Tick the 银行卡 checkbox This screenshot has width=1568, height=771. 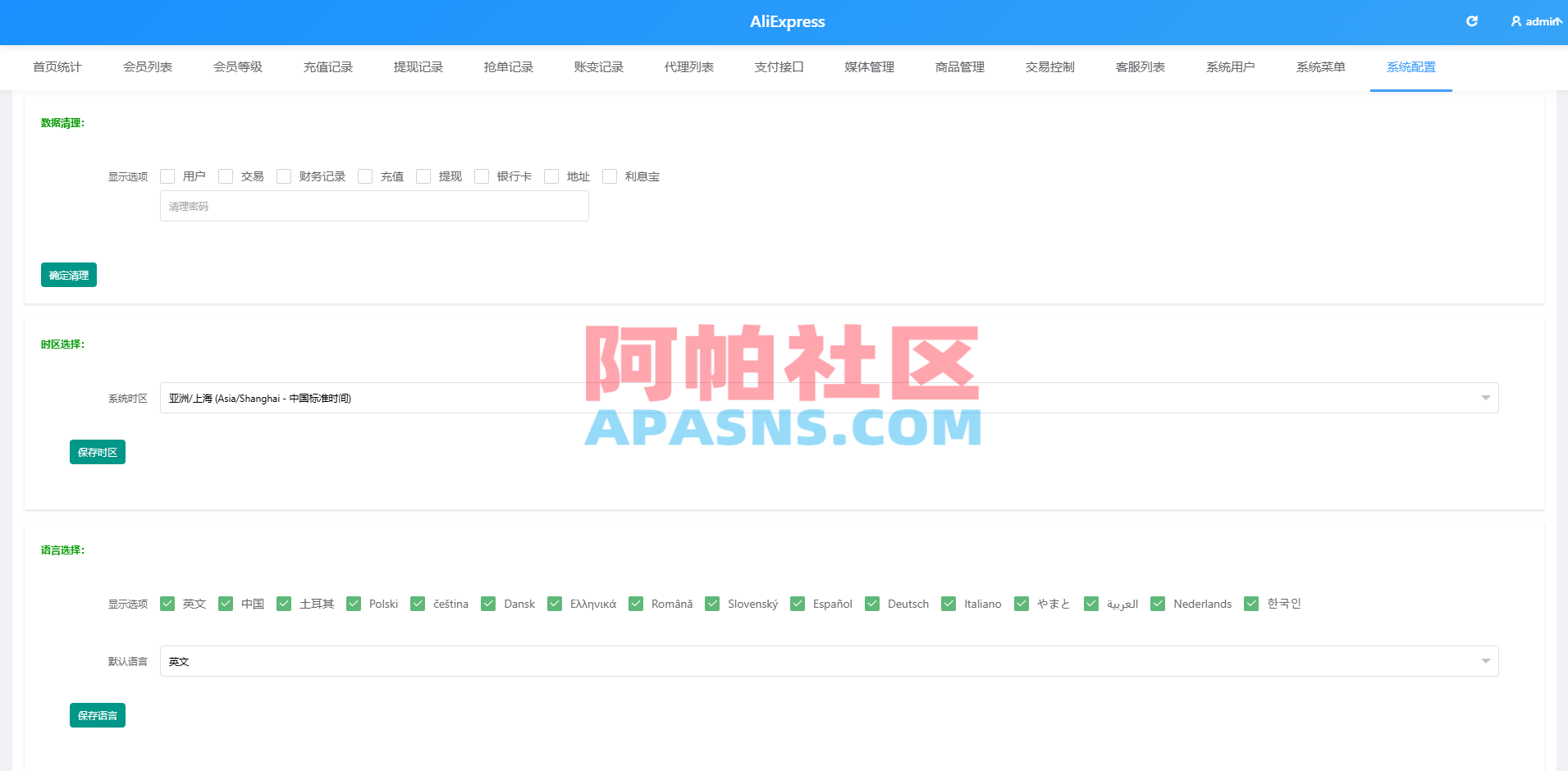482,176
